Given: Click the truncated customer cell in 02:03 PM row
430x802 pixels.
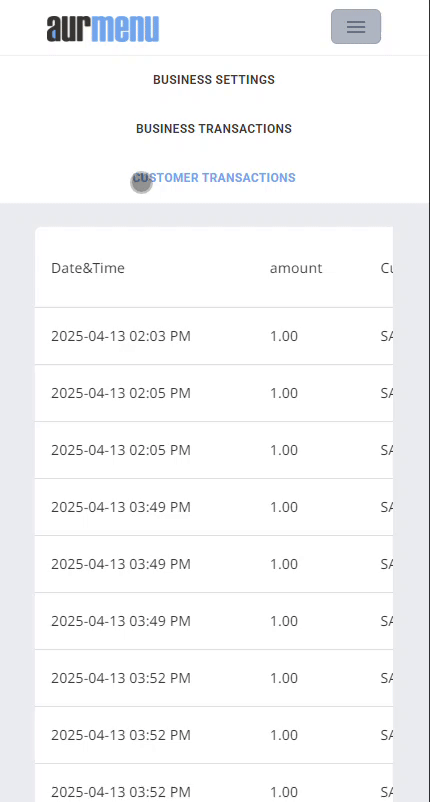Looking at the screenshot, I should [387, 336].
